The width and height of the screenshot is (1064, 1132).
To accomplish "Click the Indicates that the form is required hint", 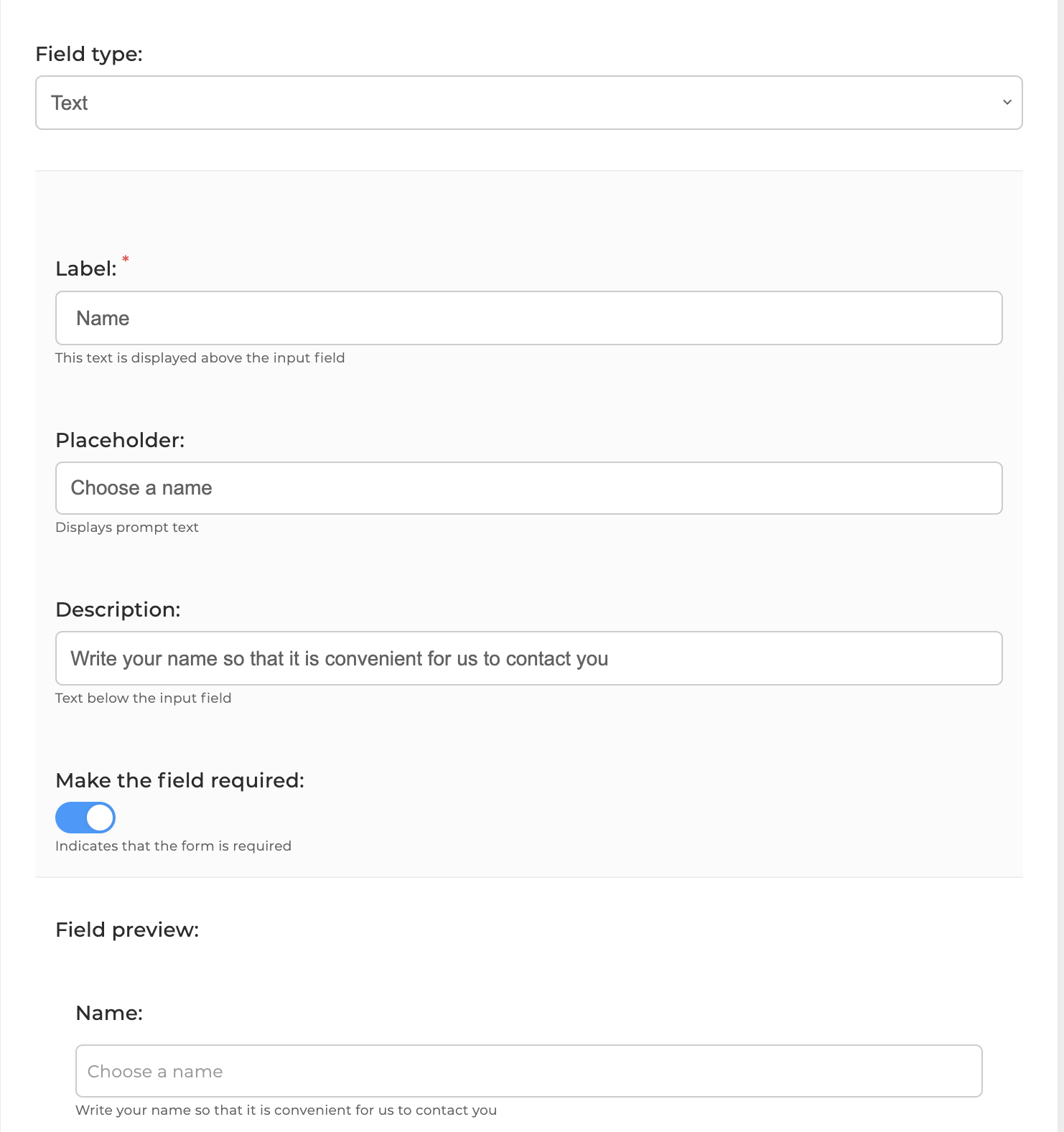I will pyautogui.click(x=174, y=846).
